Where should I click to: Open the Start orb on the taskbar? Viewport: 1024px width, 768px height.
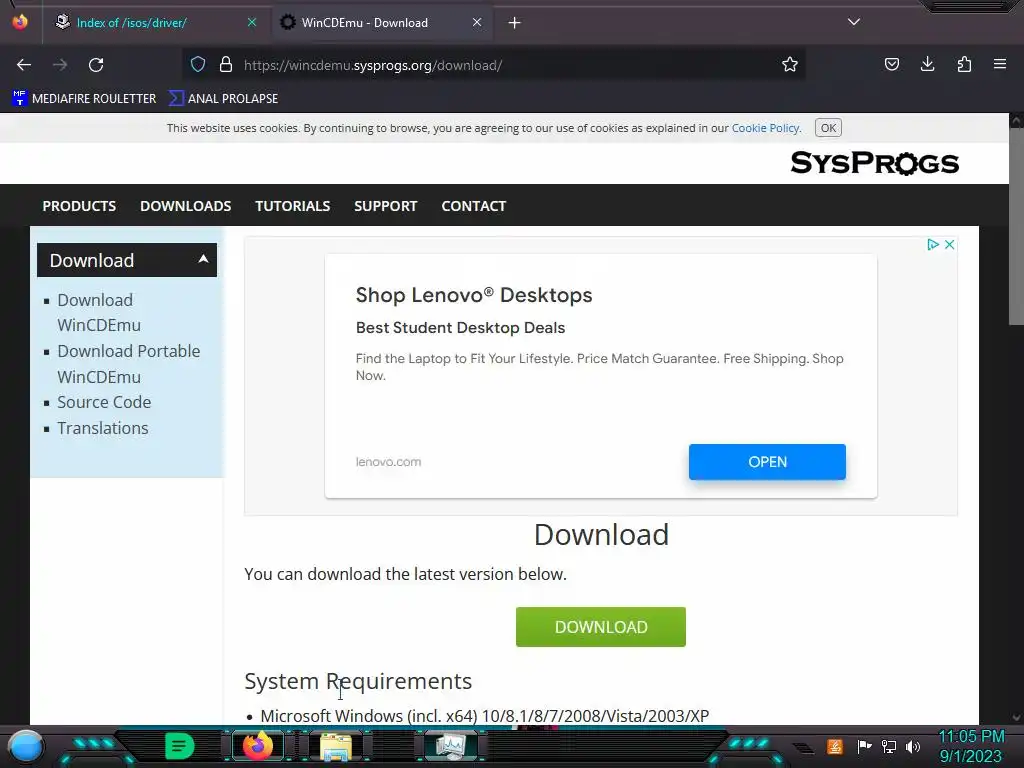click(x=25, y=746)
